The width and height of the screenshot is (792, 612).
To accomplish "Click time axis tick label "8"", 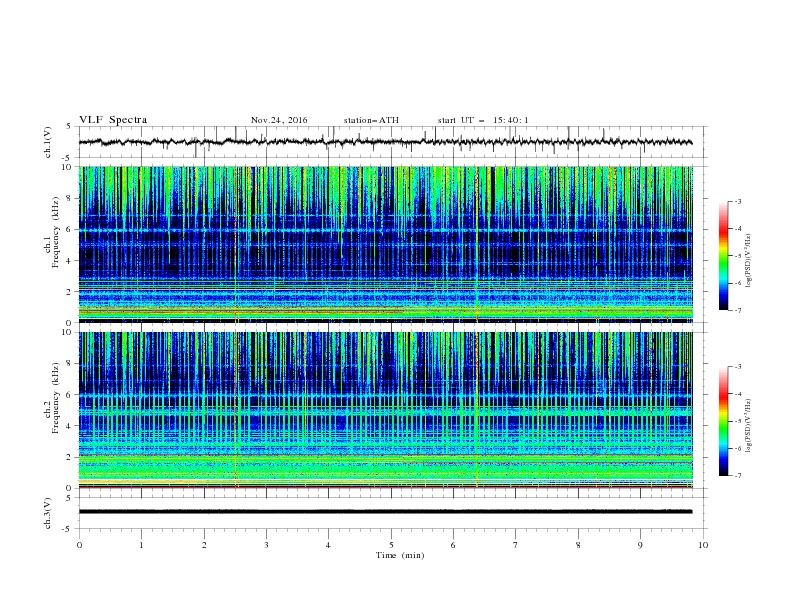I will point(578,545).
